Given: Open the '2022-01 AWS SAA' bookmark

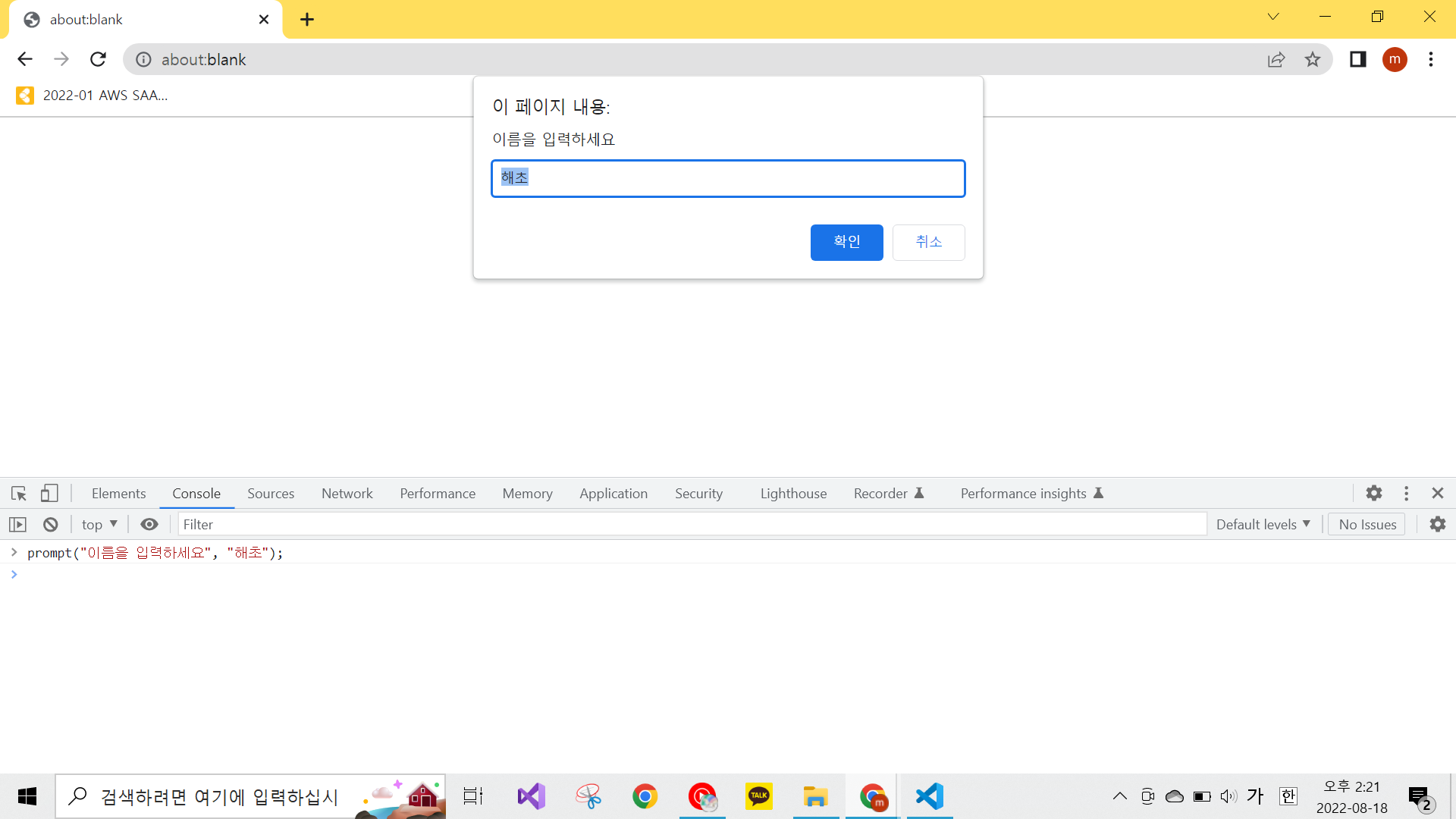Looking at the screenshot, I should [91, 95].
